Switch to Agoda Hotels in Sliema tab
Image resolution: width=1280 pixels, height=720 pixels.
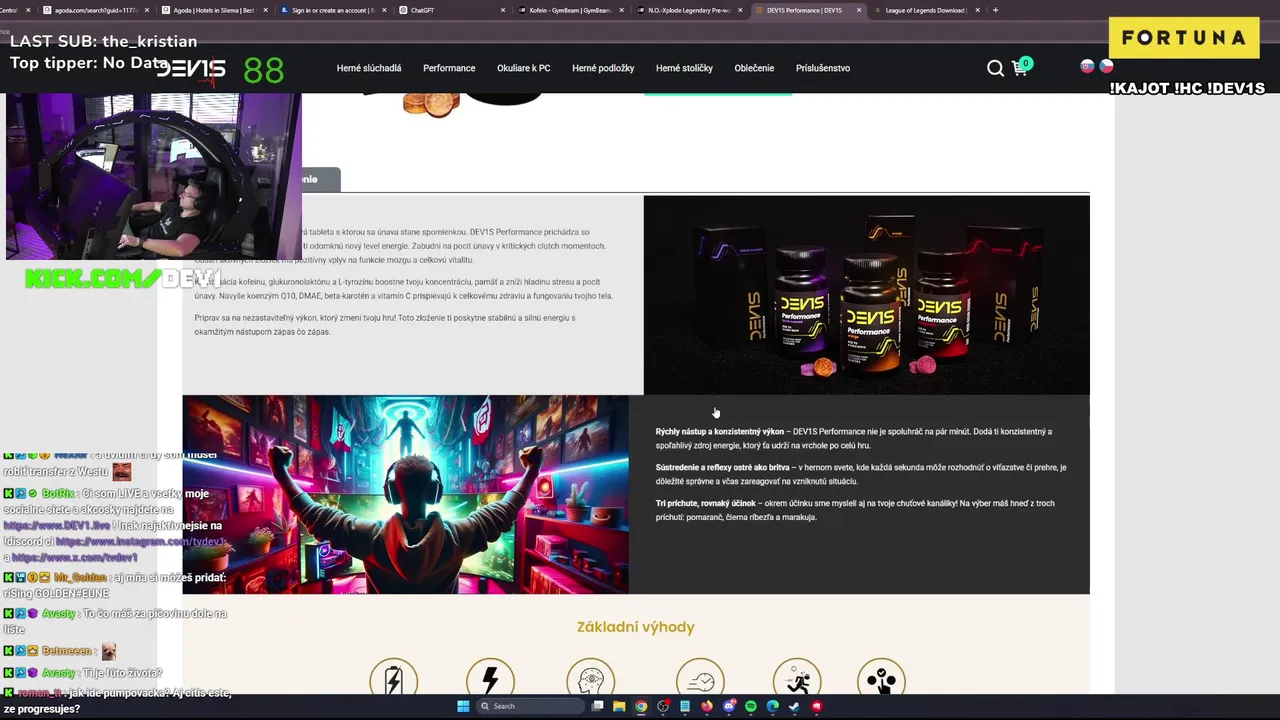[x=215, y=10]
